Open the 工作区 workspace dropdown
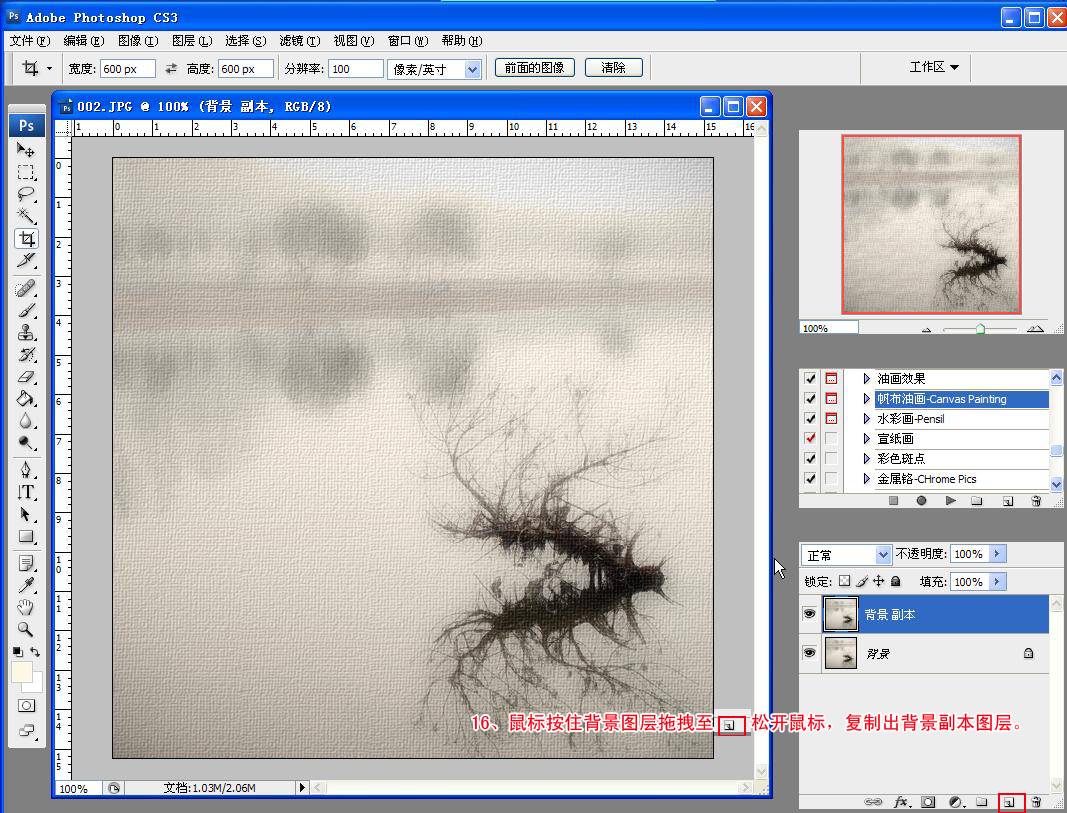The image size is (1067, 813). [x=934, y=67]
